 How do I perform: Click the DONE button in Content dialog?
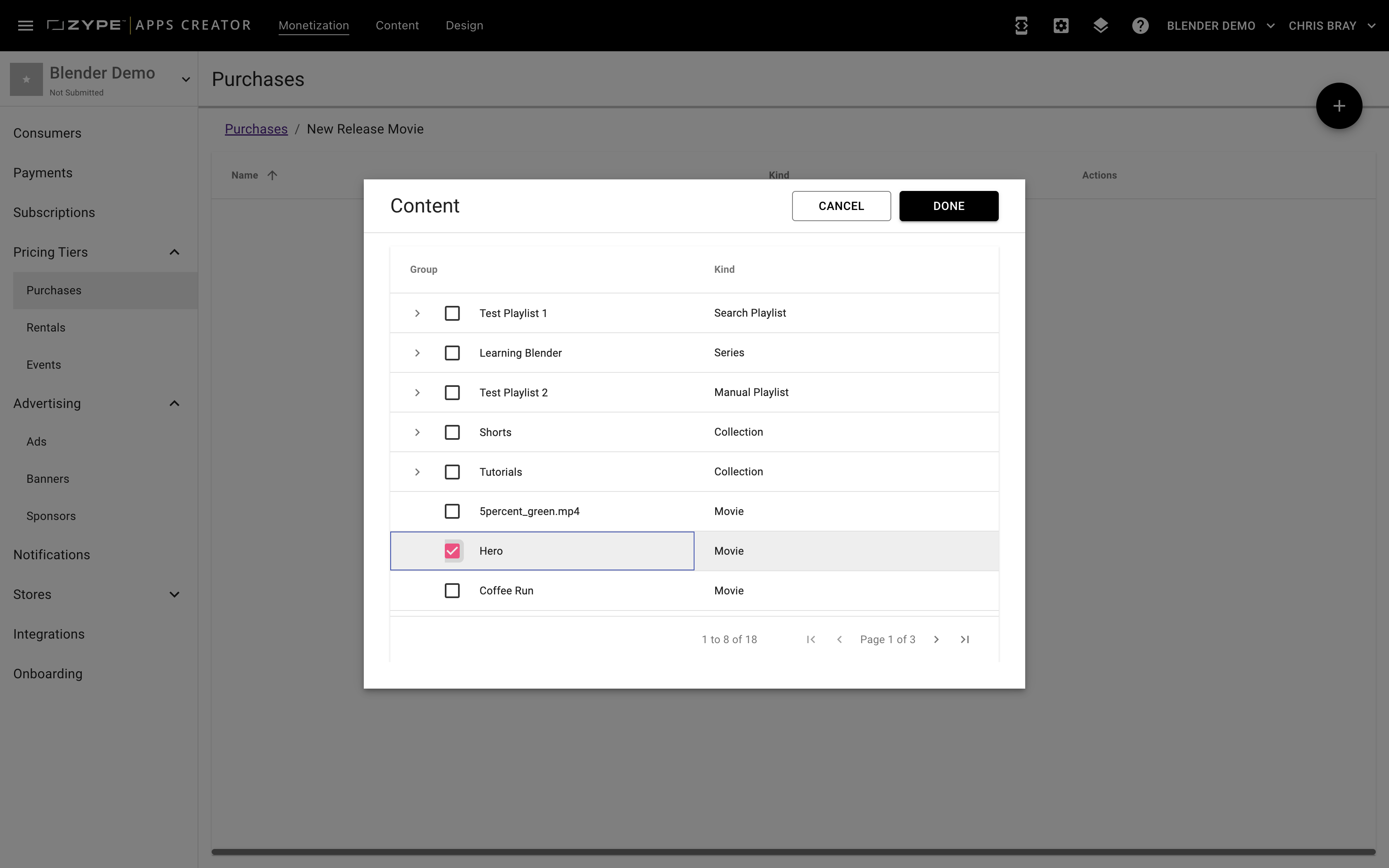(x=949, y=205)
